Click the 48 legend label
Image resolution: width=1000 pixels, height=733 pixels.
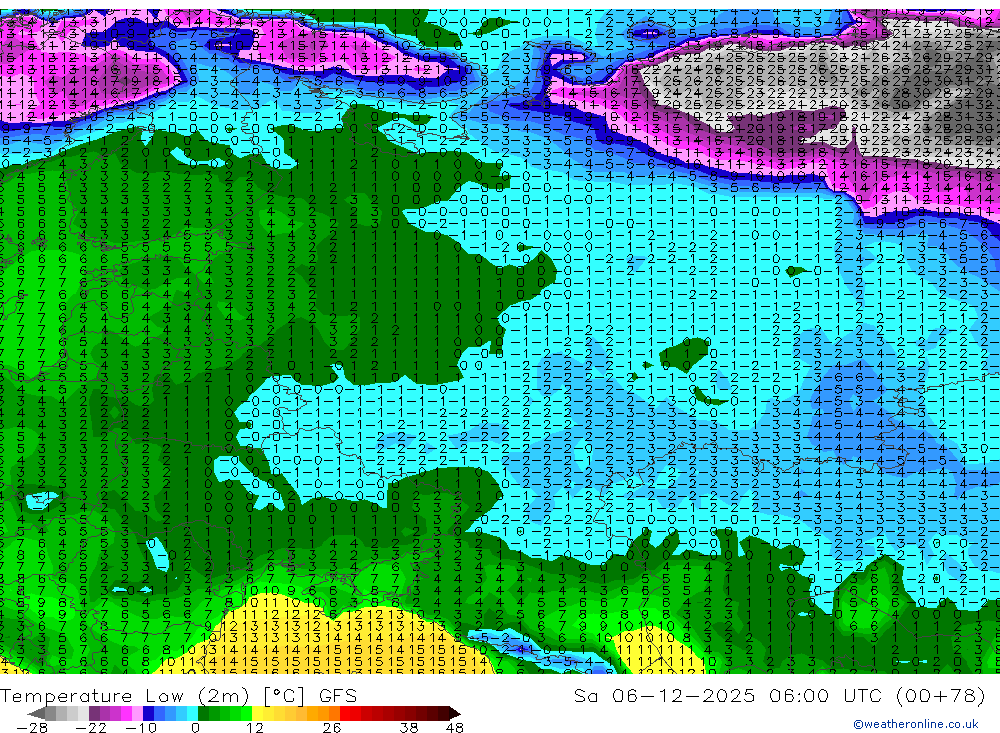click(x=455, y=728)
